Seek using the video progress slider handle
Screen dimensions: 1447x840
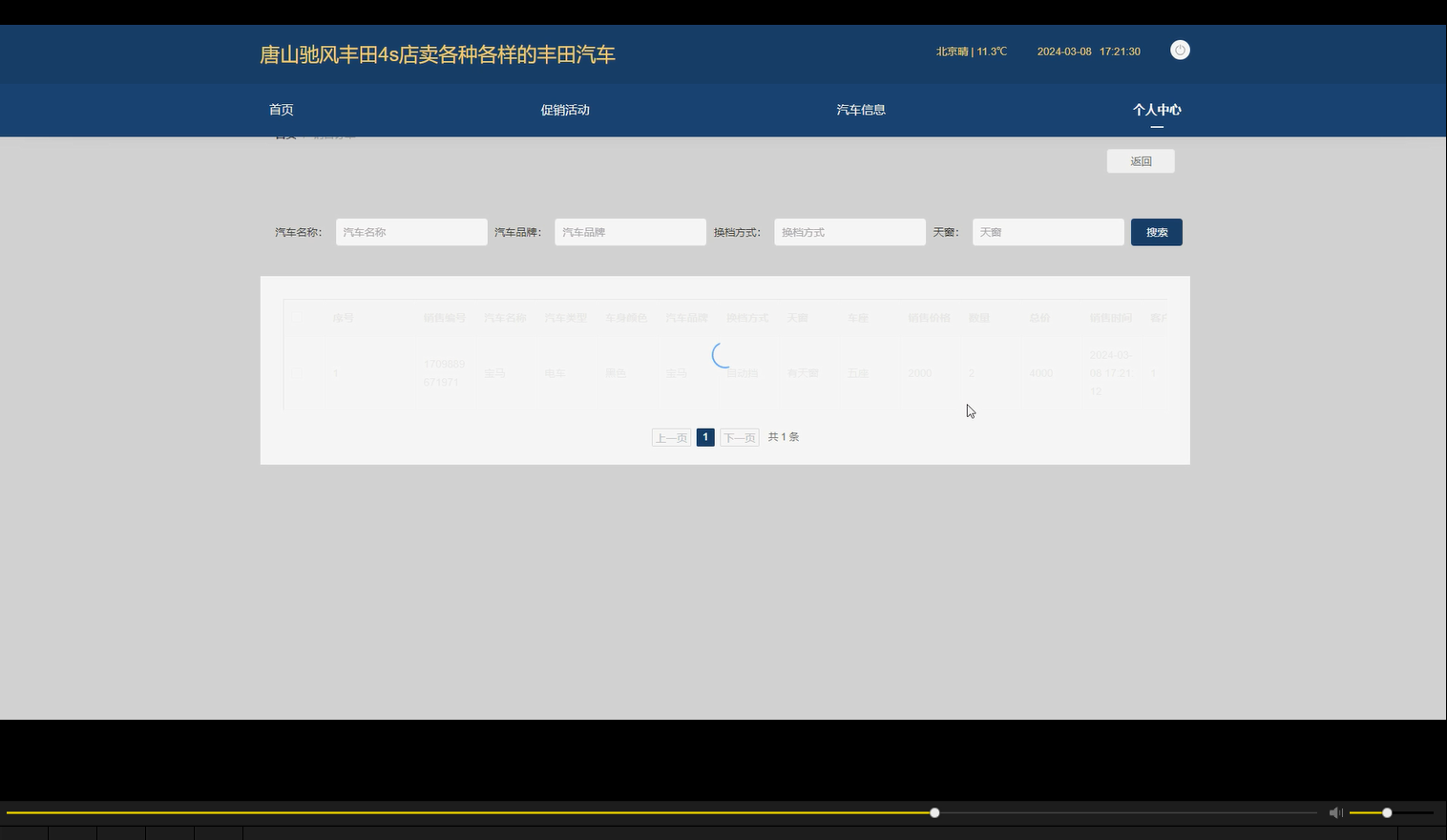click(x=934, y=812)
